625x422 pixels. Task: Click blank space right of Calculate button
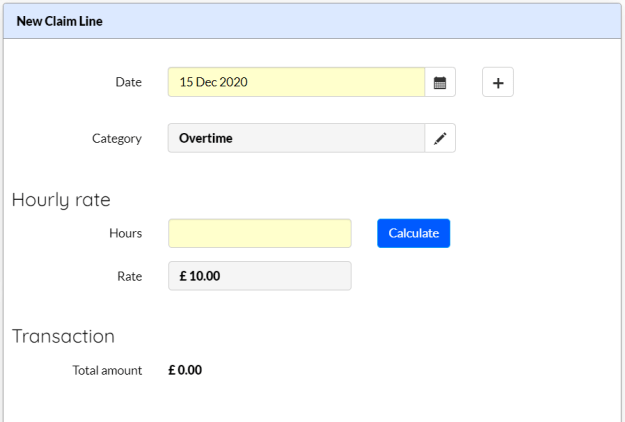pos(534,233)
